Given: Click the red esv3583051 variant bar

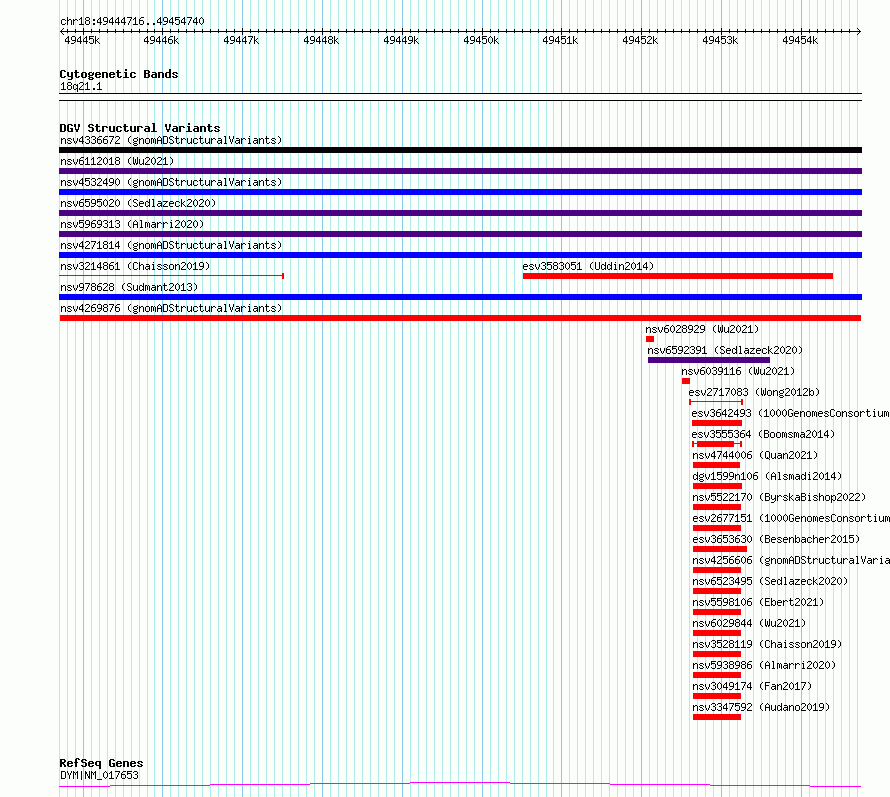Looking at the screenshot, I should (678, 276).
